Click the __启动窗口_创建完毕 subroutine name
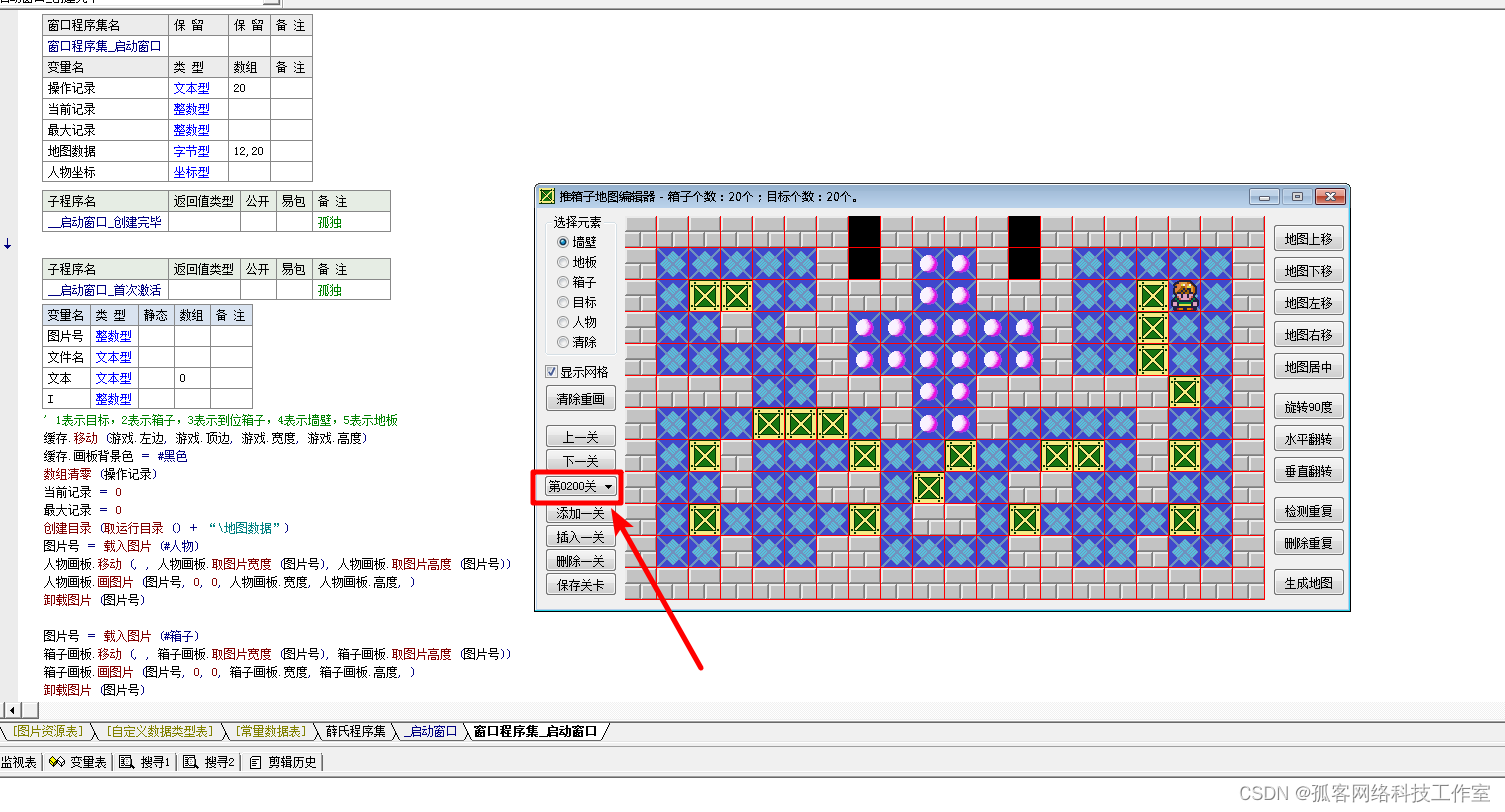The width and height of the screenshot is (1505, 812). (105, 222)
